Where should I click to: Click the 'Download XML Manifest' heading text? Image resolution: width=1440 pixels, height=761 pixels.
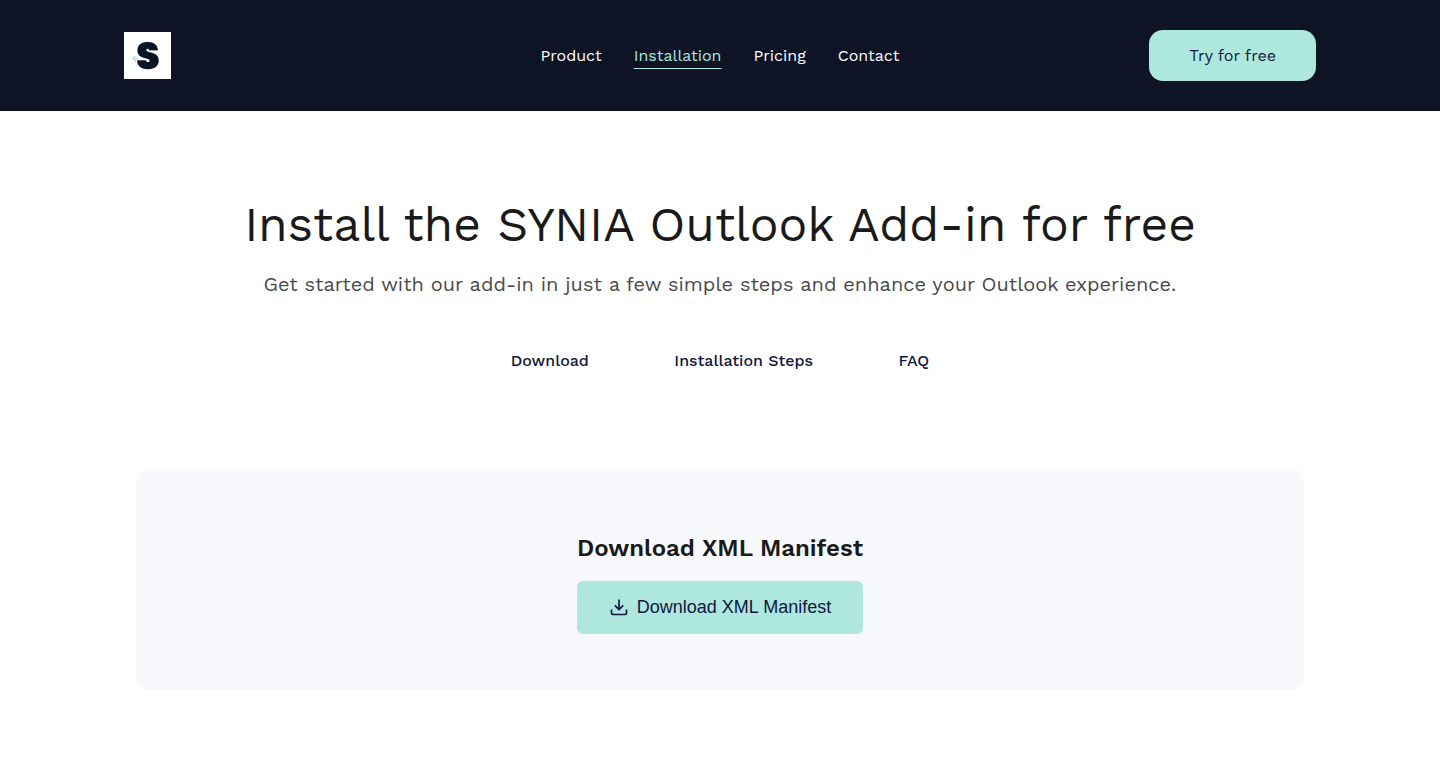tap(720, 548)
